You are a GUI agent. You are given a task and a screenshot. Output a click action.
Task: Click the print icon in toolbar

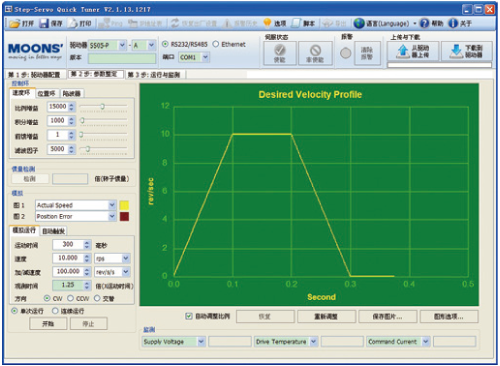[73, 23]
